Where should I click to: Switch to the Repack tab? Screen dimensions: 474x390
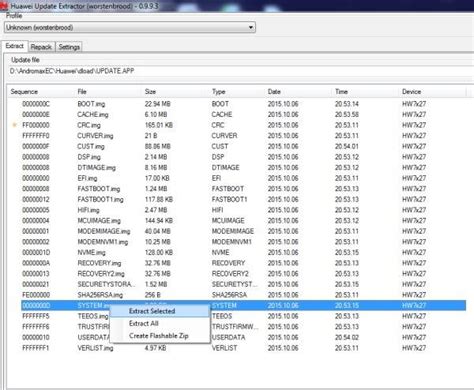click(41, 47)
